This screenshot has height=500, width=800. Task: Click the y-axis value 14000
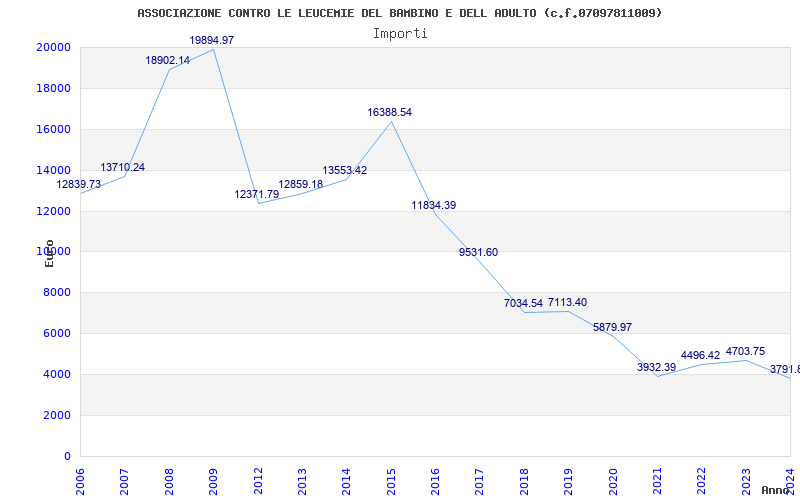[x=53, y=170]
